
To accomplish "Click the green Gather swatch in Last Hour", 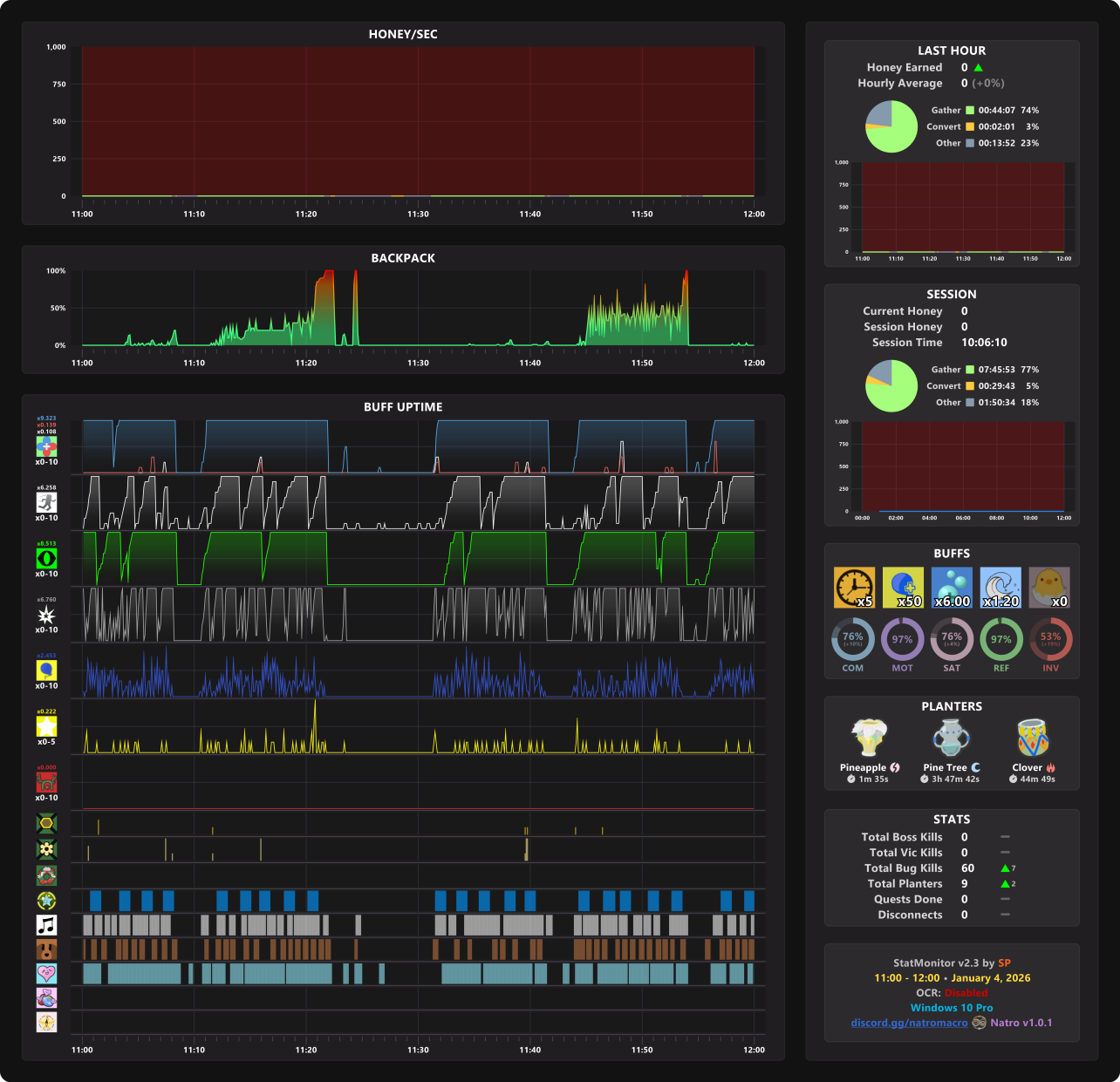I will [x=970, y=111].
